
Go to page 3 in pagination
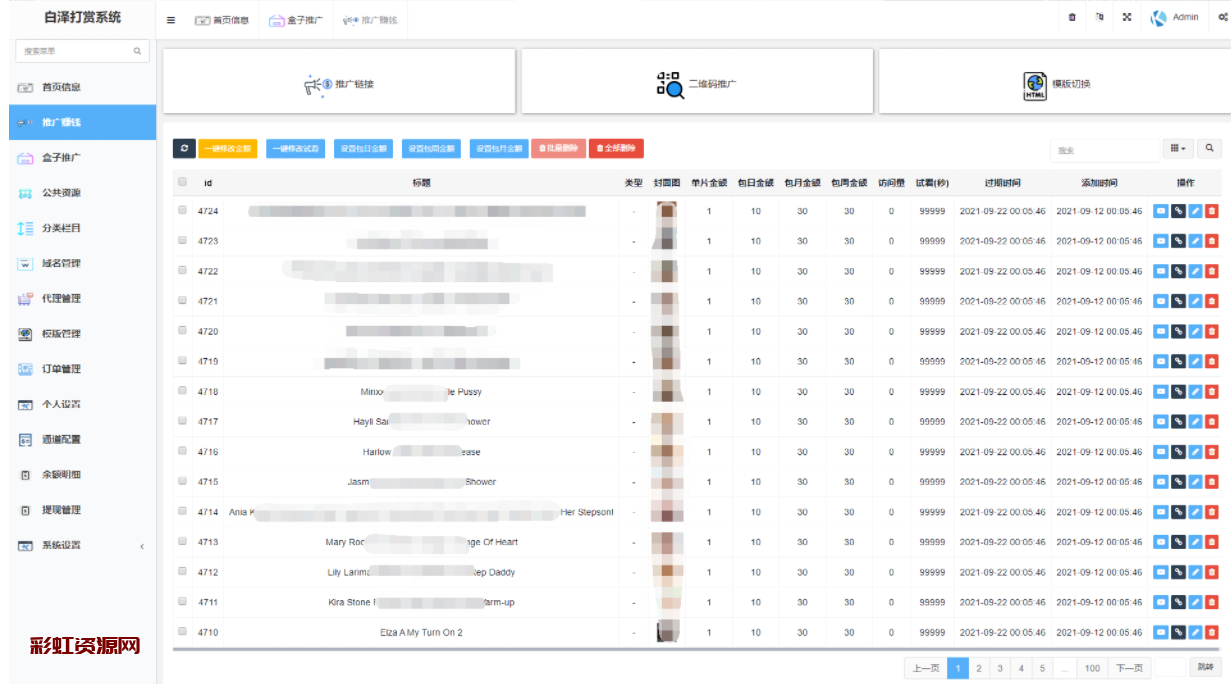tap(999, 668)
